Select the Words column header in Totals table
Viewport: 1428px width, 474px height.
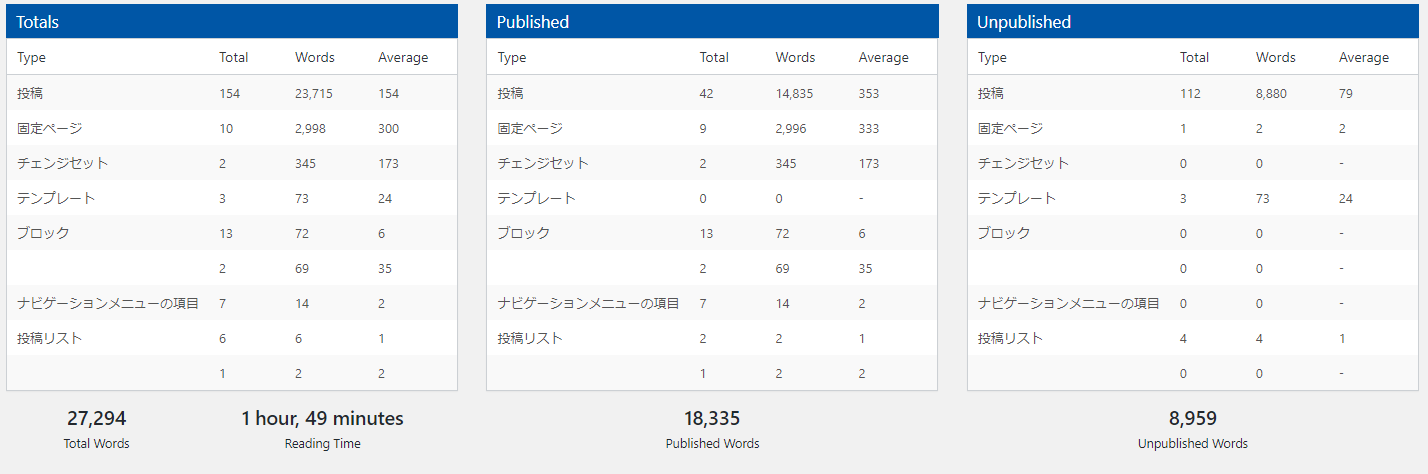pos(315,58)
